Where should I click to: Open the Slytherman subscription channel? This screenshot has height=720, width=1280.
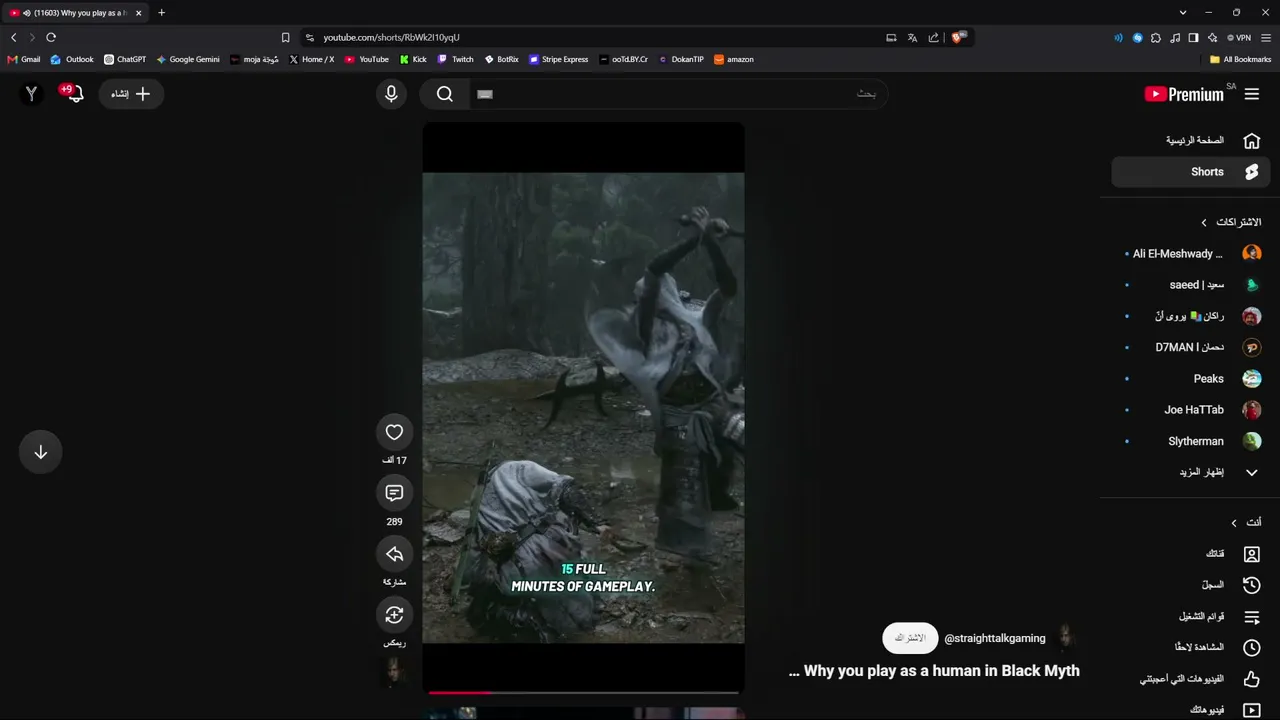(1191, 441)
